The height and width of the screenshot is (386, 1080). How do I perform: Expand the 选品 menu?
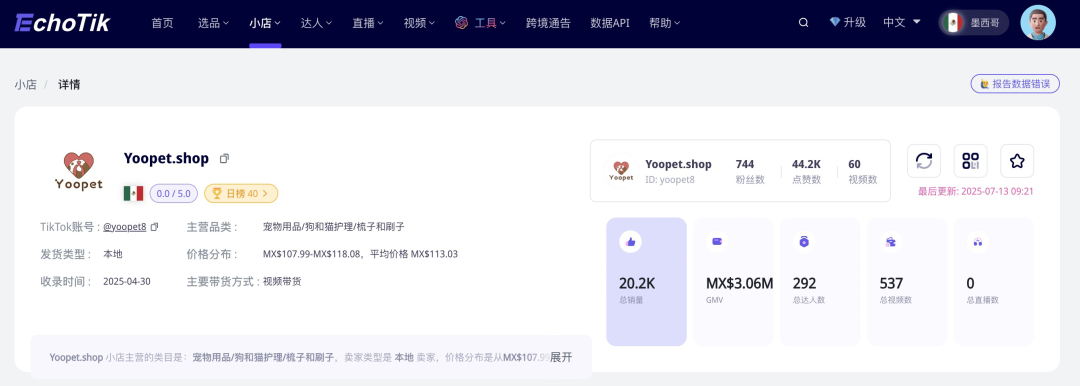214,23
